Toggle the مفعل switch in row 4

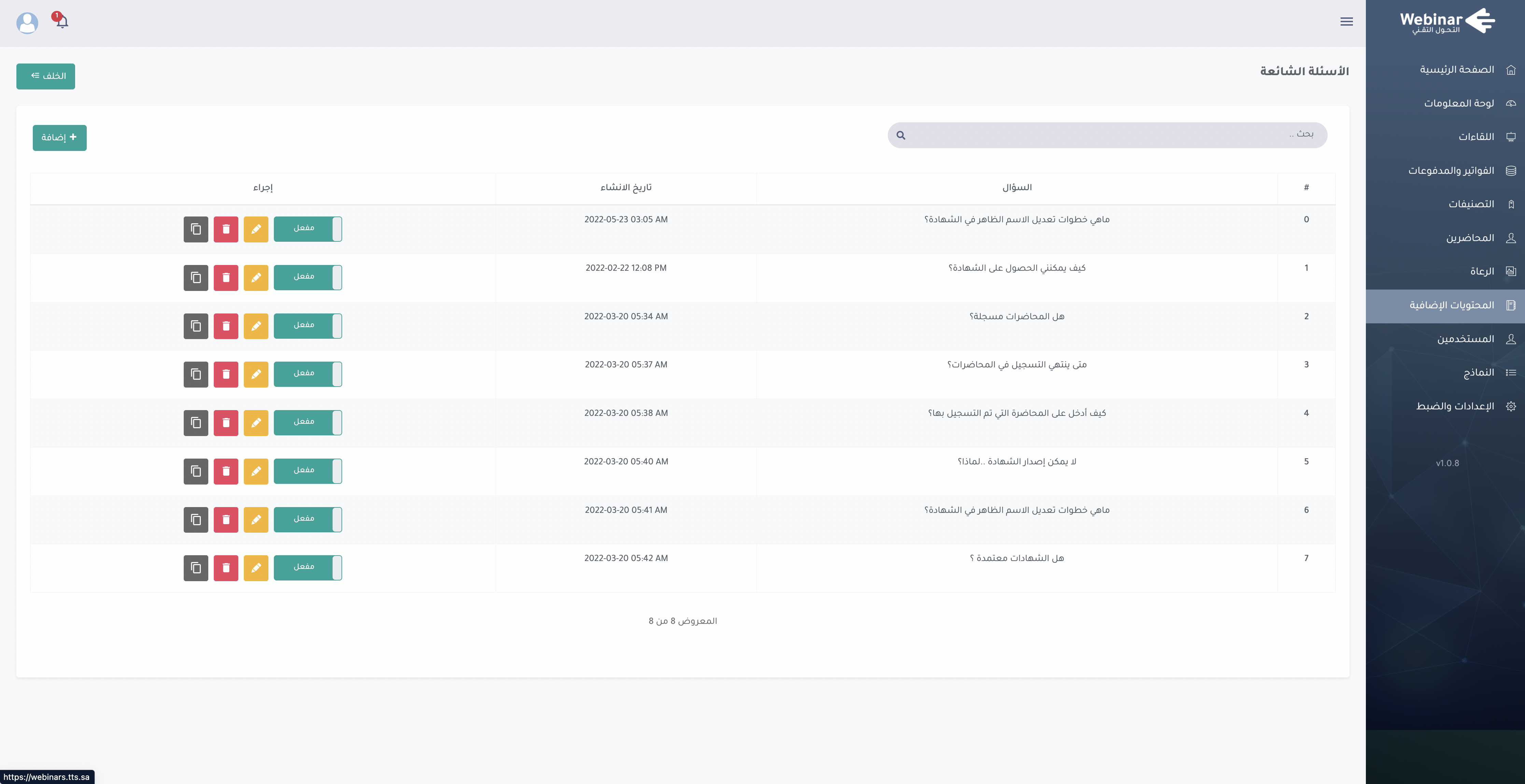pos(308,423)
